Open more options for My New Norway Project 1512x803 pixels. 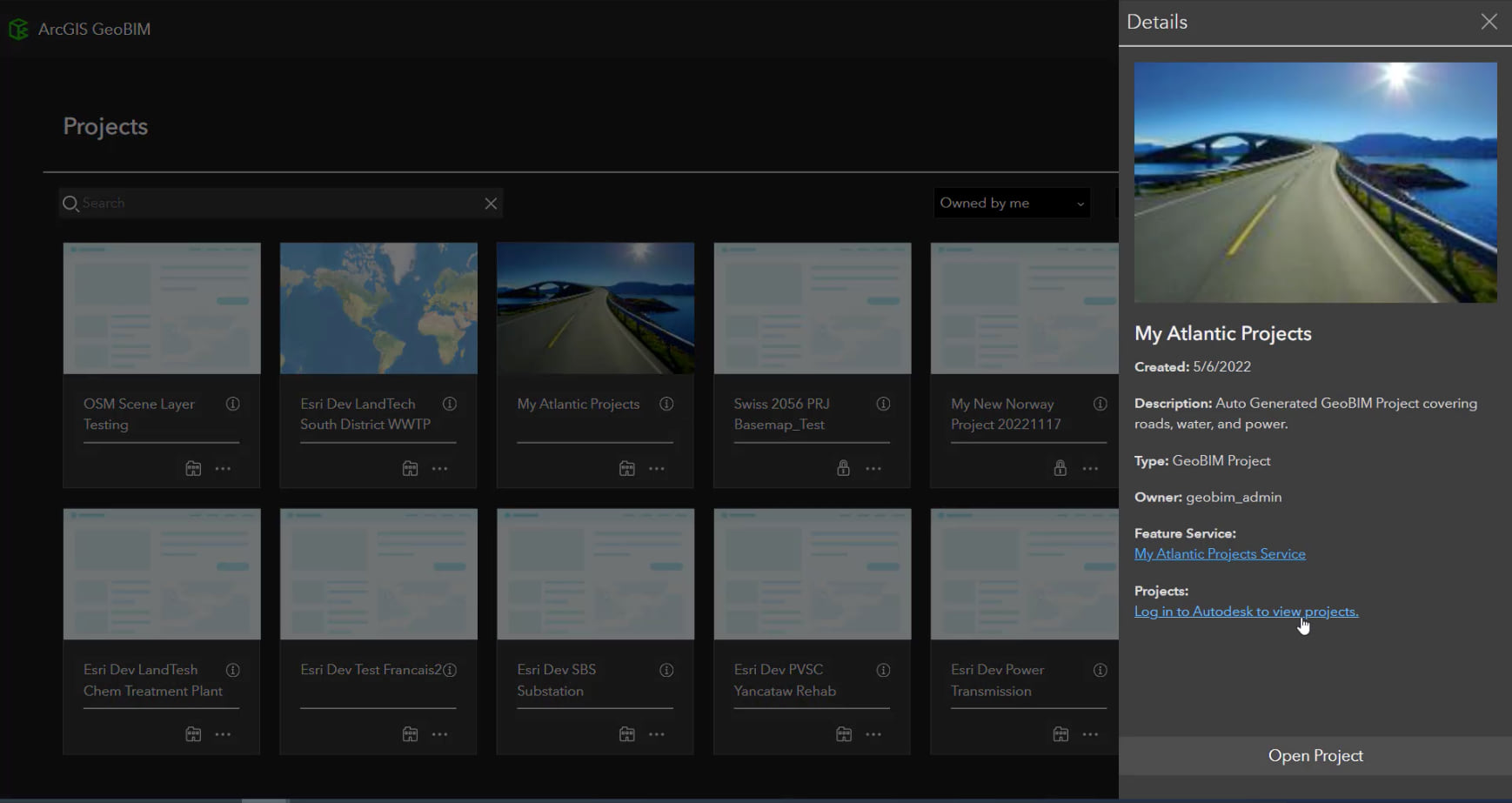1090,469
